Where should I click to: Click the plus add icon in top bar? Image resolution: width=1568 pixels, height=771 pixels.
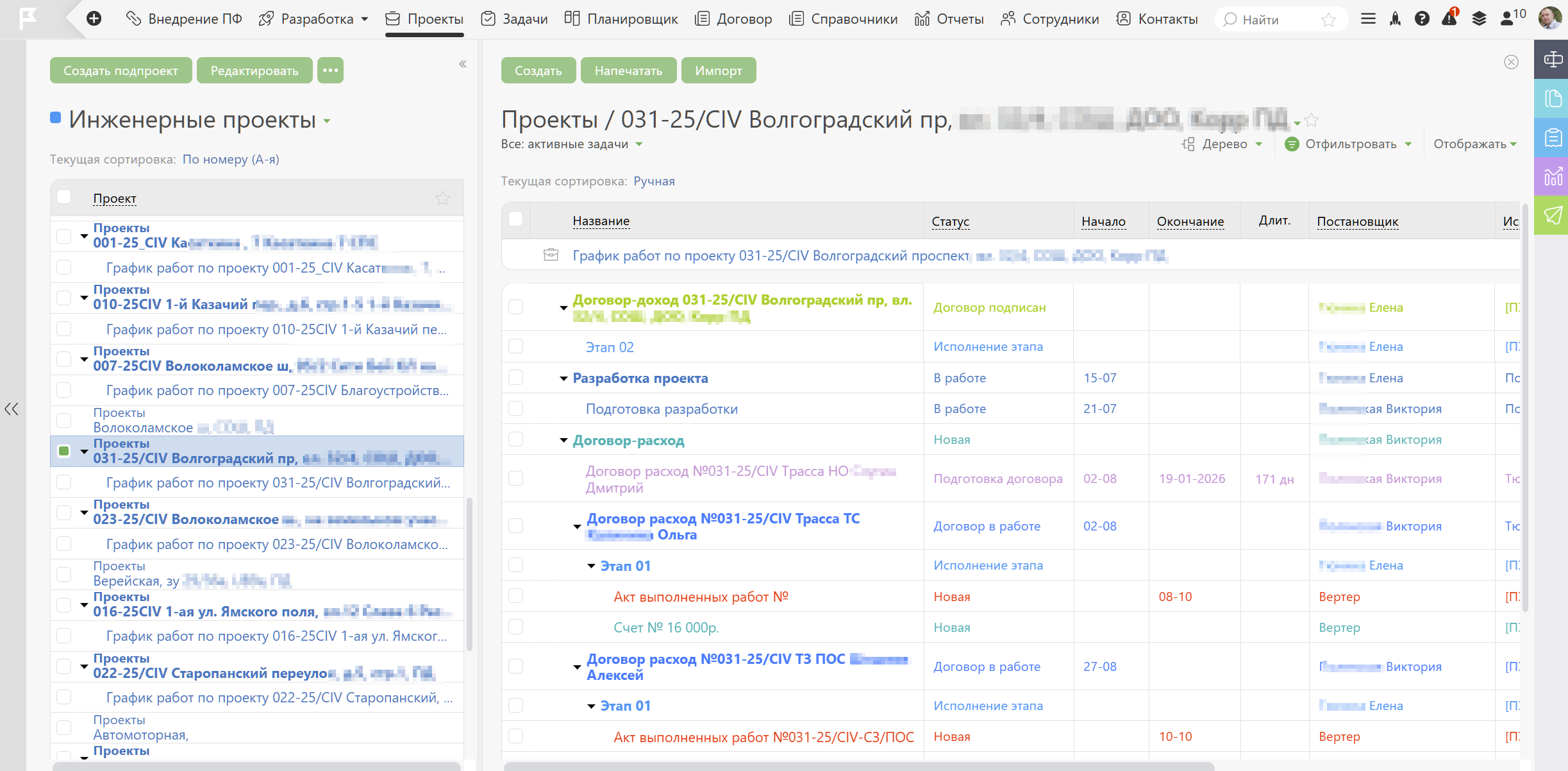94,19
